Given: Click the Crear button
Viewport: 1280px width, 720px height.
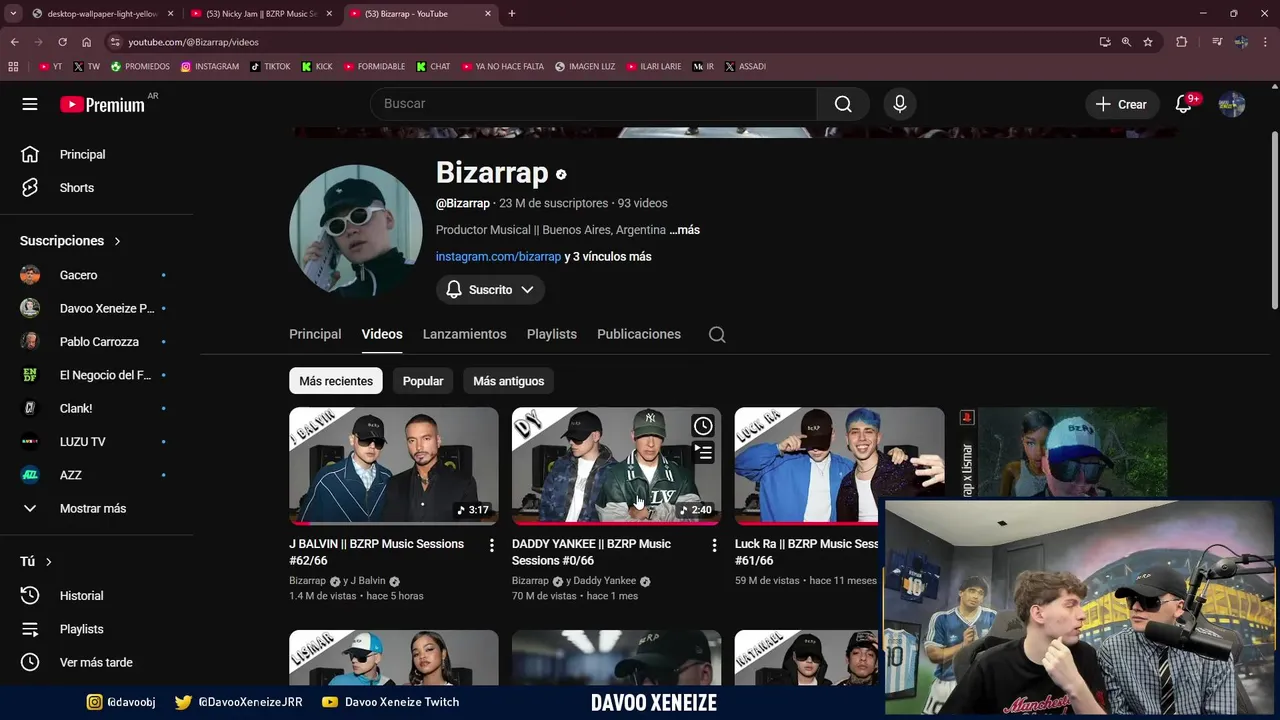Looking at the screenshot, I should pos(1121,104).
